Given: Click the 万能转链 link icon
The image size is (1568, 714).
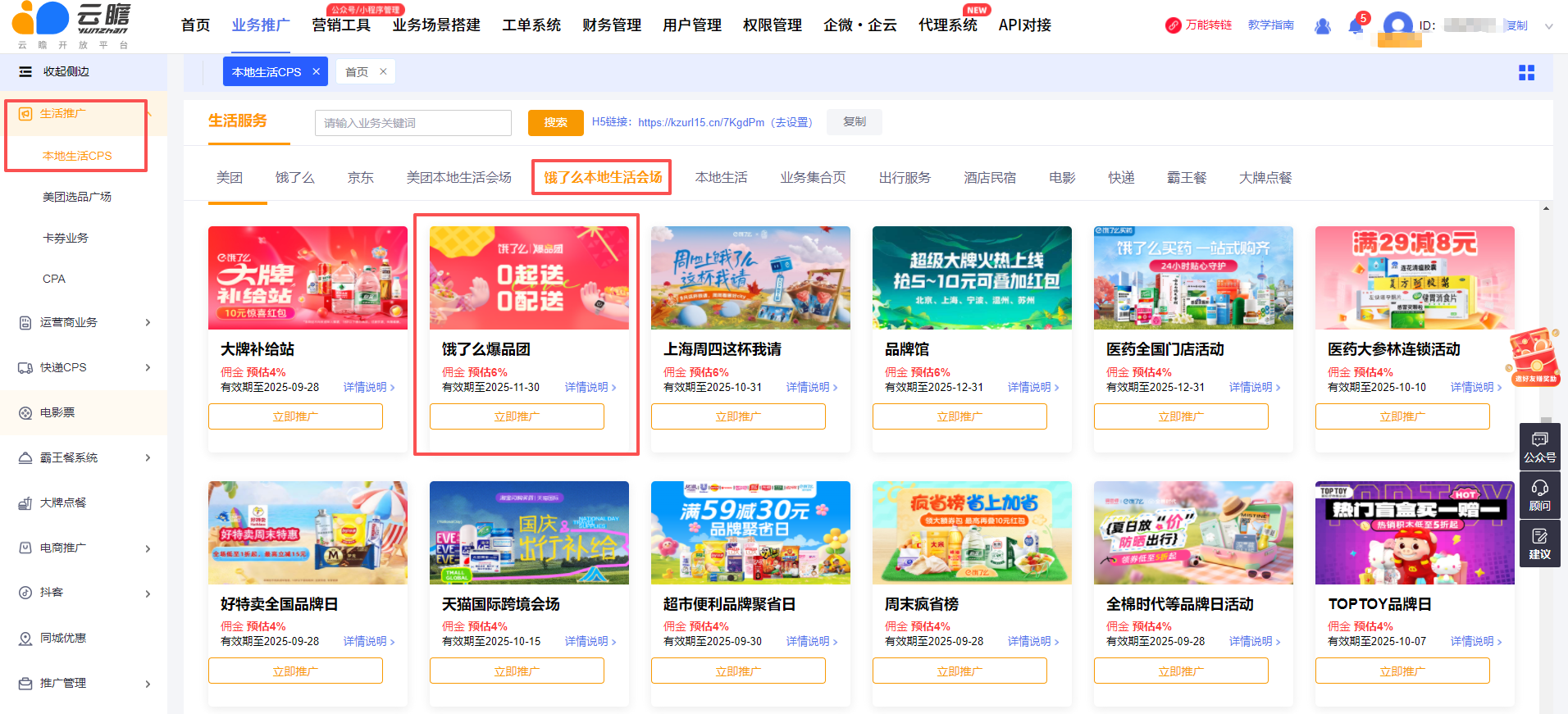Looking at the screenshot, I should pos(1173,25).
